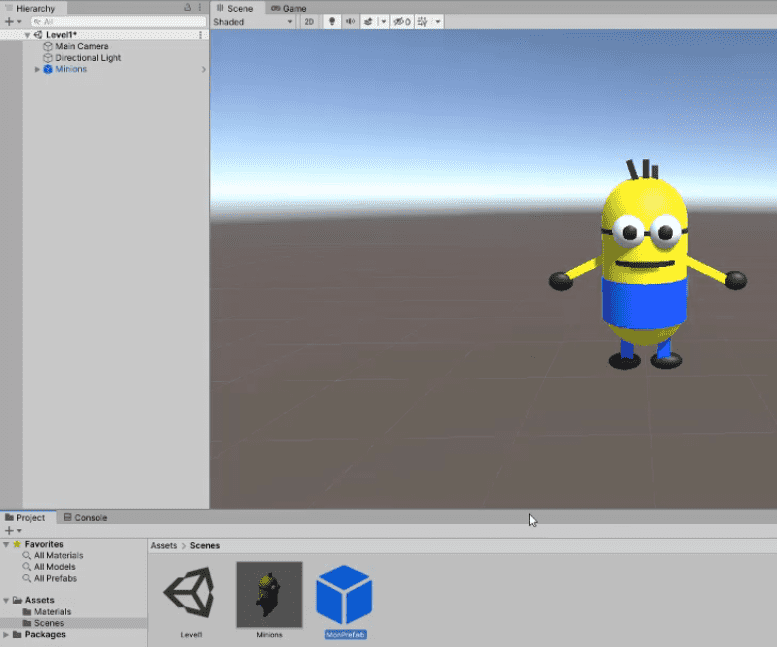Click the Hierarchy lock icon

pyautogui.click(x=187, y=7)
